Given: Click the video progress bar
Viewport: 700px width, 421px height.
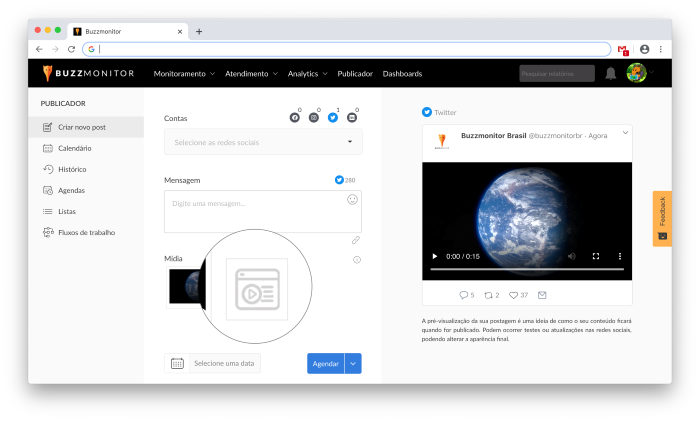Looking at the screenshot, I should tap(526, 269).
